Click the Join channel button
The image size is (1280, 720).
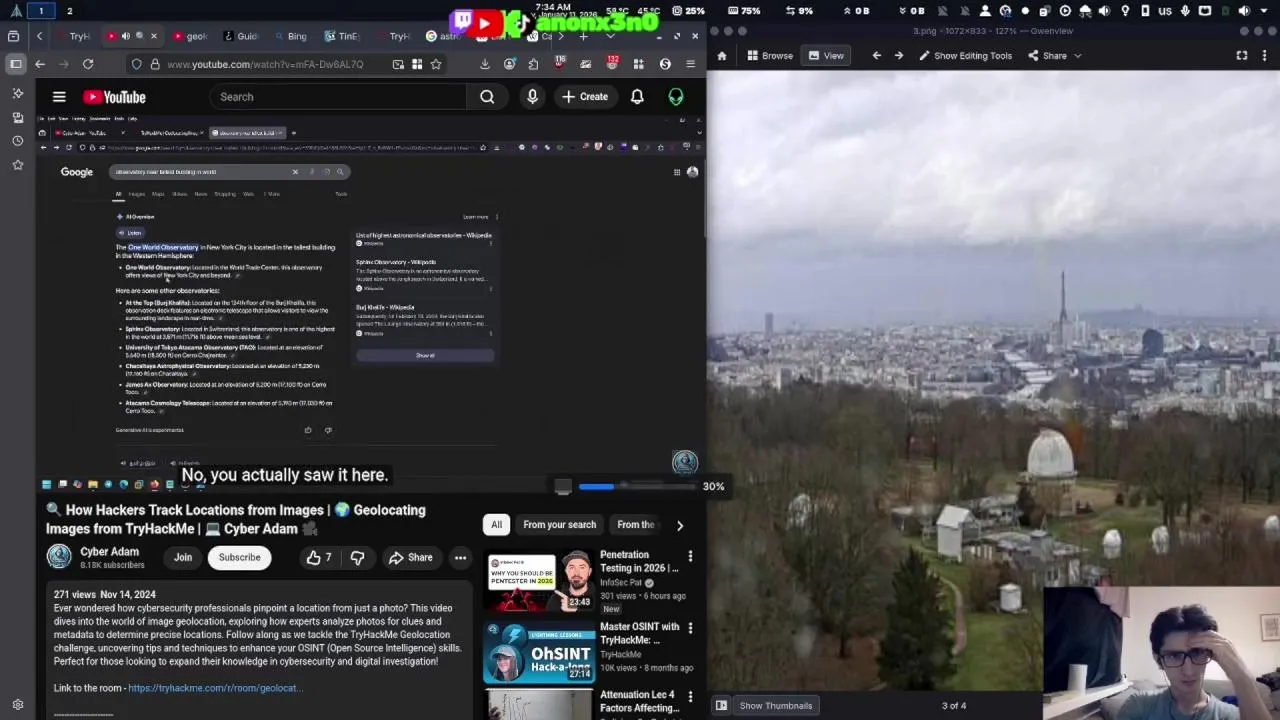(x=183, y=558)
